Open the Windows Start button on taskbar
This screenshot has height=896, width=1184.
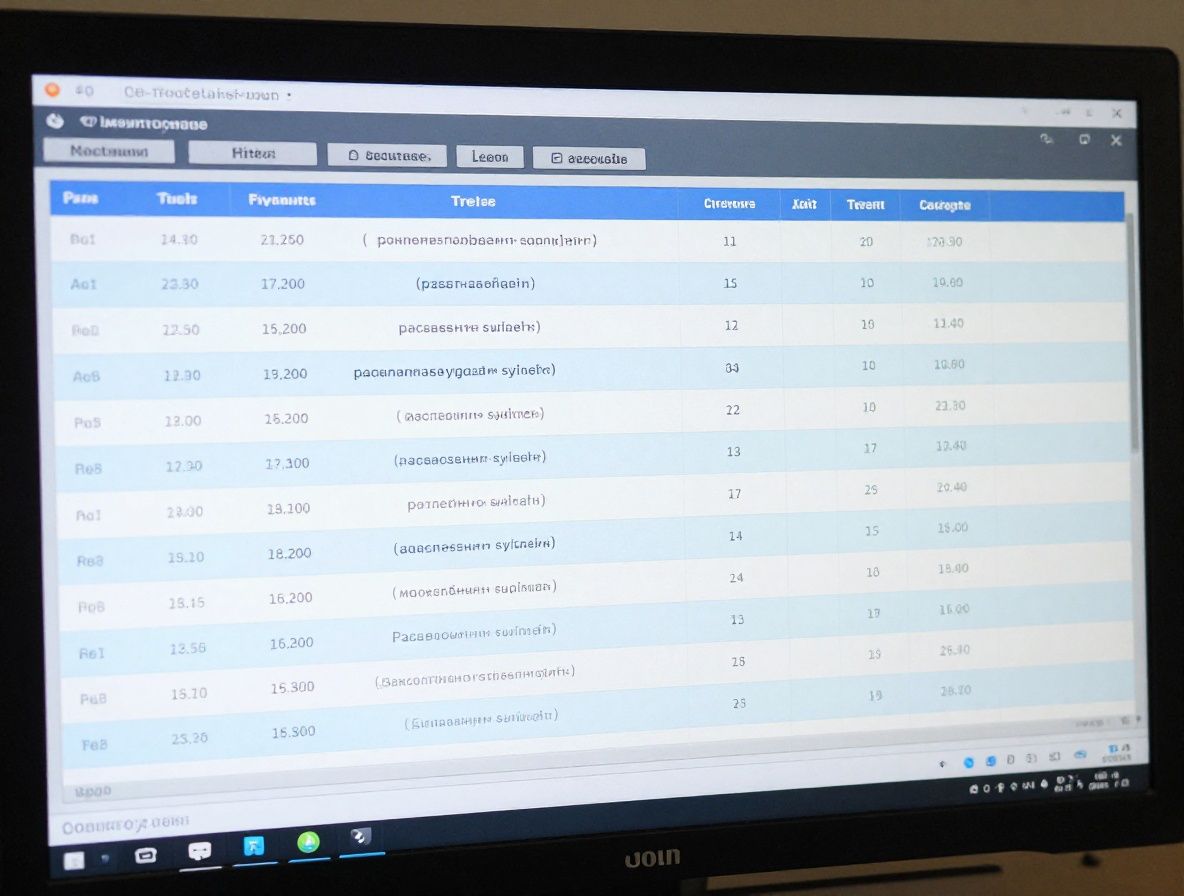tap(74, 859)
